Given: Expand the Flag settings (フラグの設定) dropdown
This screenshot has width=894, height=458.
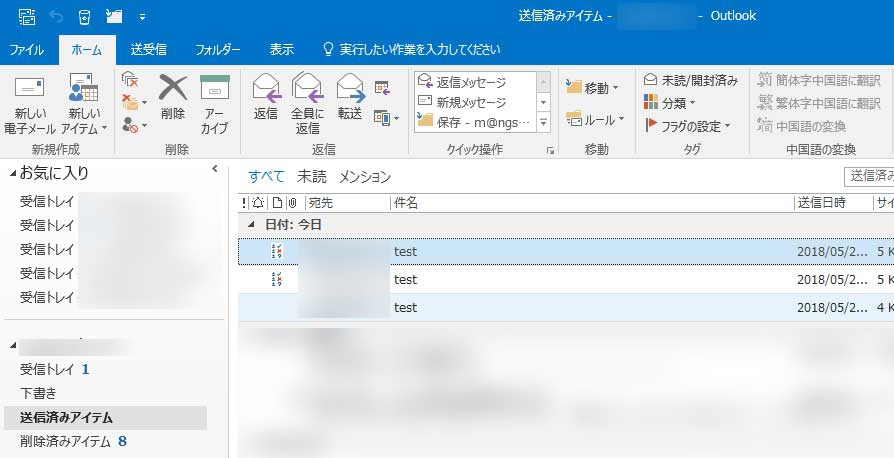Looking at the screenshot, I should [689, 126].
